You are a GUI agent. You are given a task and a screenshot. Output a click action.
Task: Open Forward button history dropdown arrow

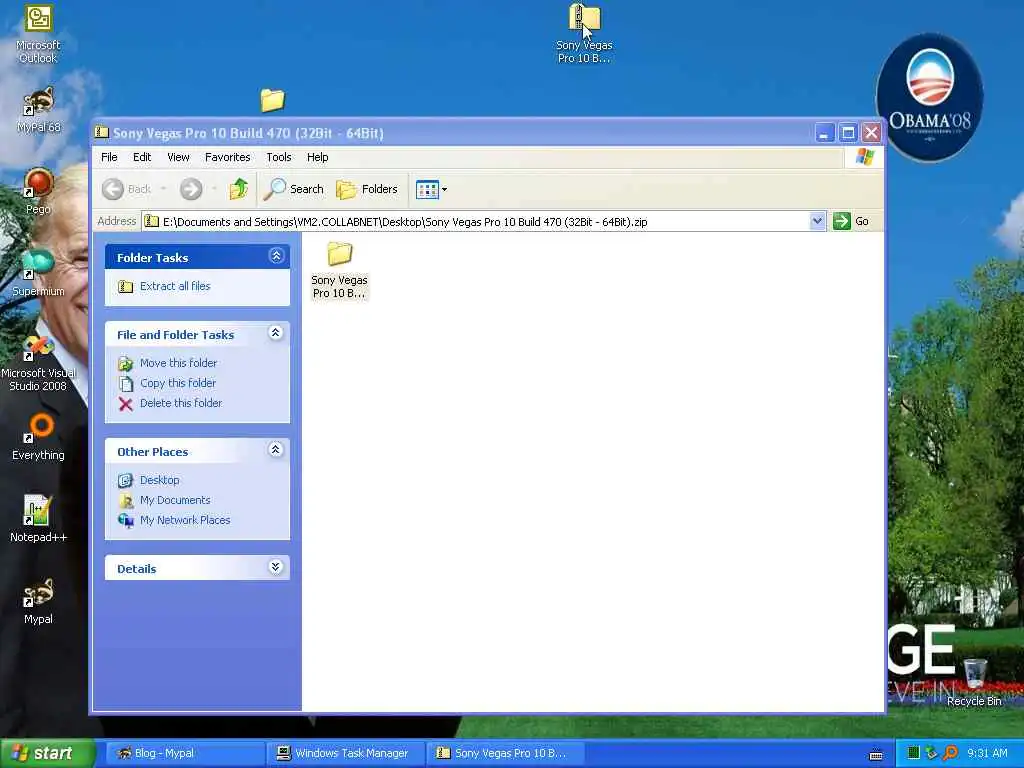[x=214, y=189]
